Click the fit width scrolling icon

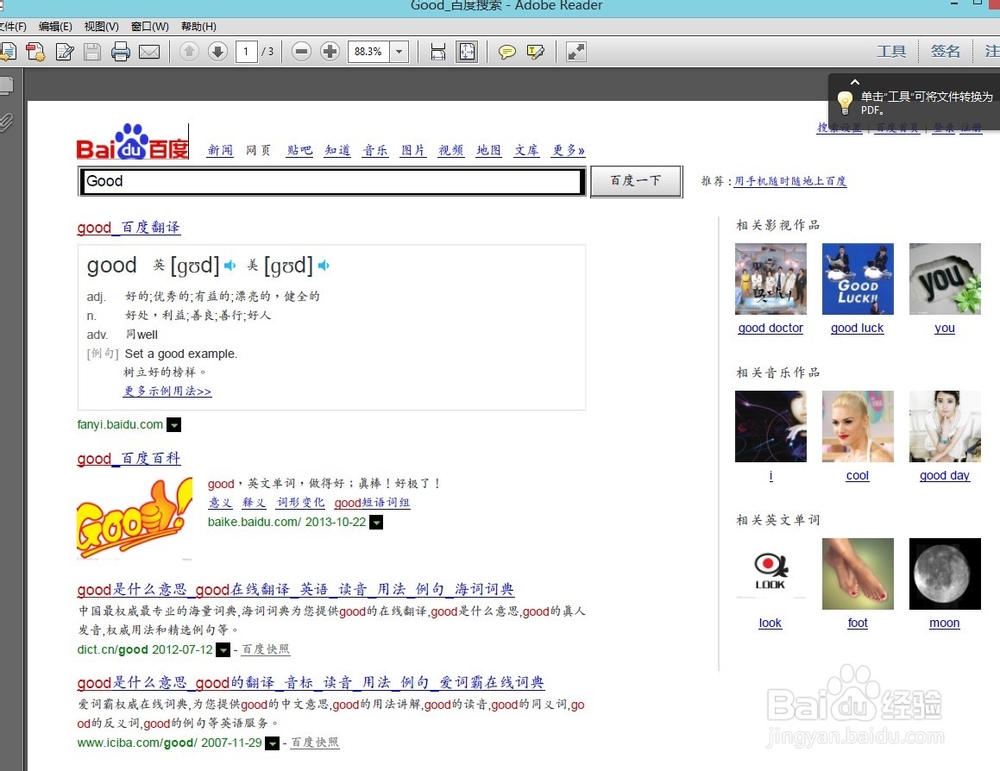tap(438, 52)
